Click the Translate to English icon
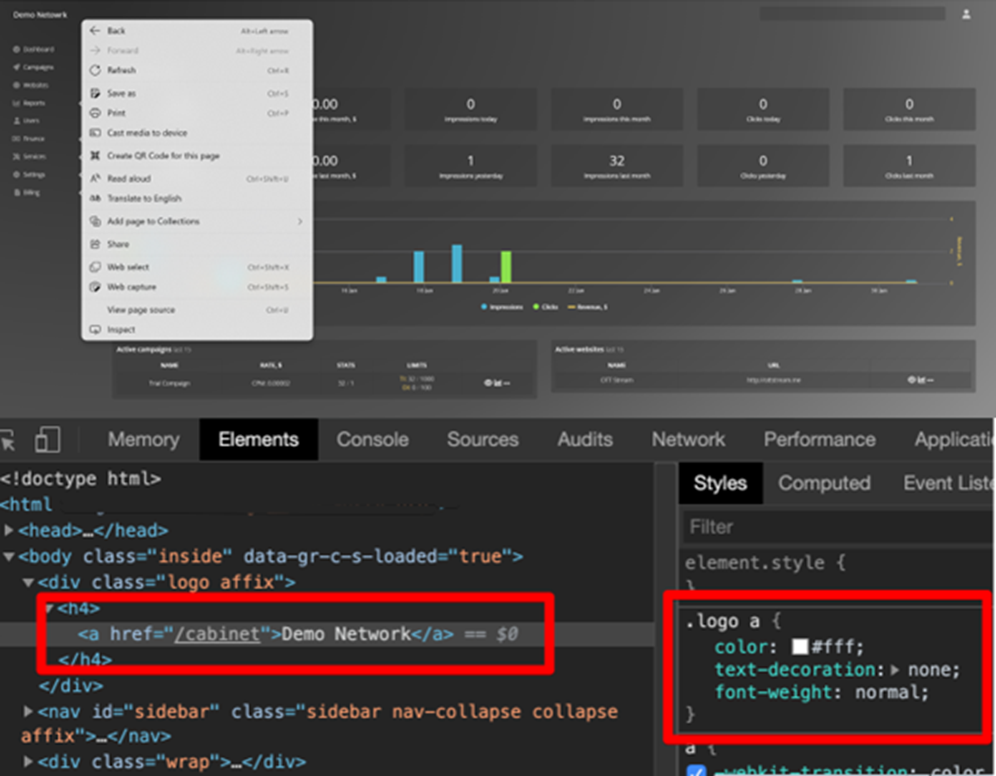996x776 pixels. [95, 198]
